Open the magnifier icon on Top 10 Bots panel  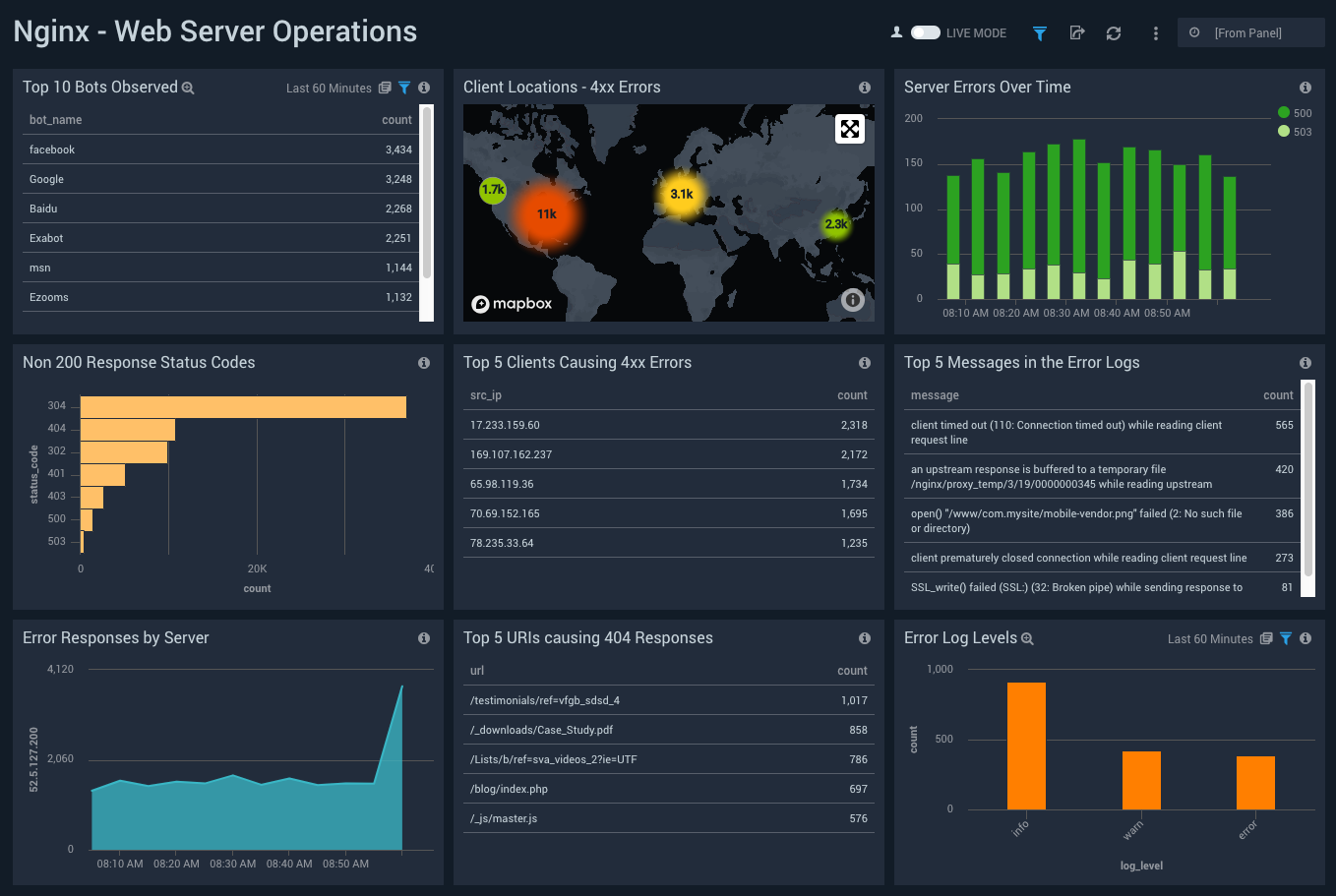[x=187, y=88]
